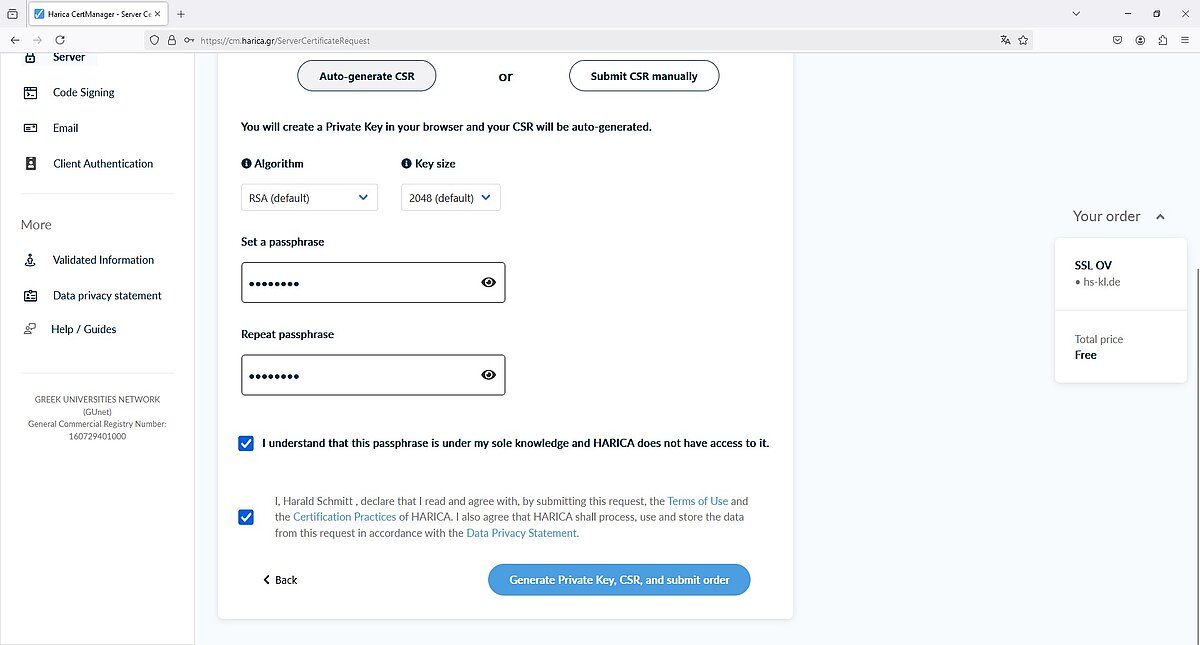
Task: Click the Code Signing sidebar icon
Action: (30, 92)
